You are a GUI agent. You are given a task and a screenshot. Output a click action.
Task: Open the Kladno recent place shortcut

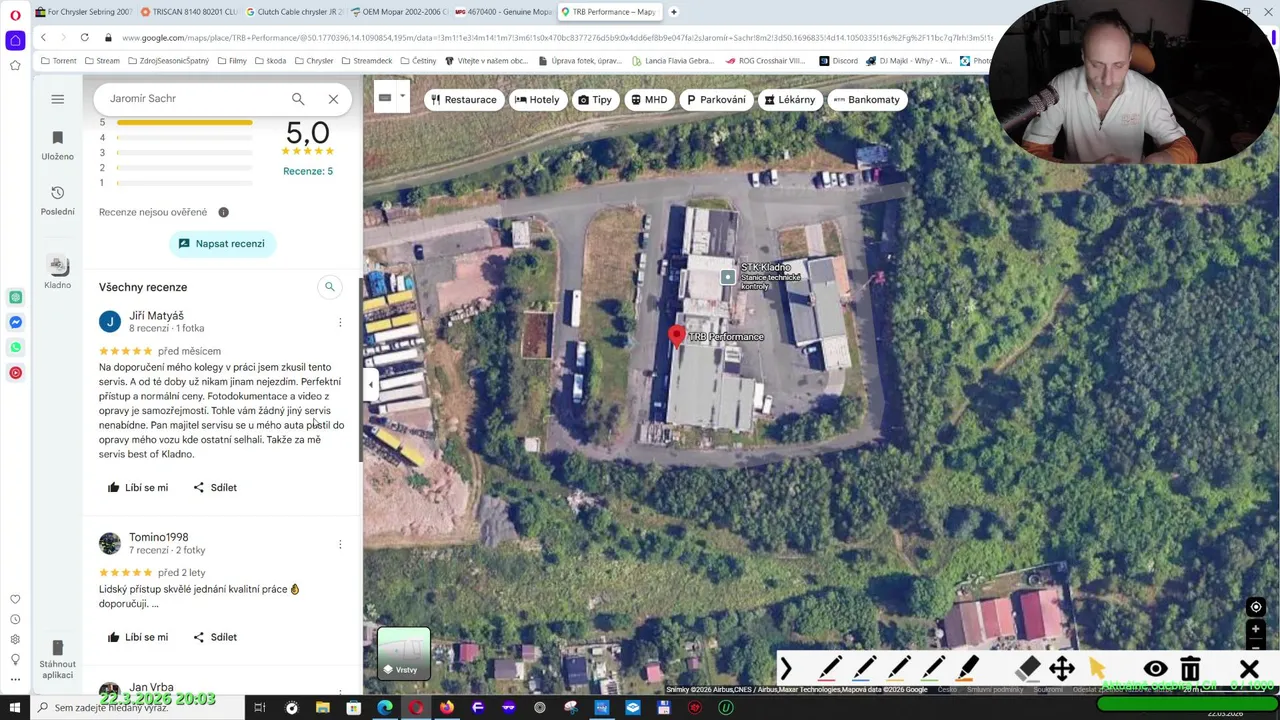point(57,272)
